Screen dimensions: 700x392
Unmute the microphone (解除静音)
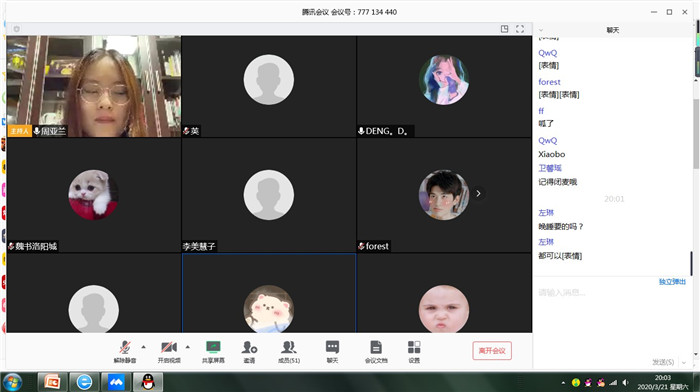point(125,352)
